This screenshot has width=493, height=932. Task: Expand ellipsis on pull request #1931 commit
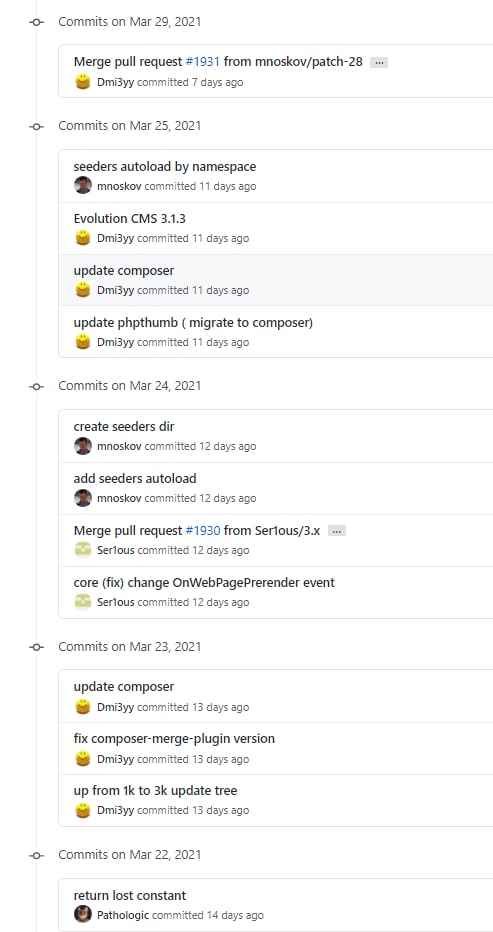[379, 62]
